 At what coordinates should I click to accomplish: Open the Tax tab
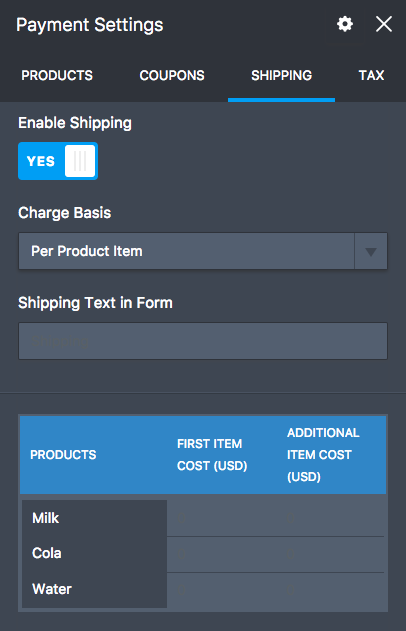click(371, 75)
